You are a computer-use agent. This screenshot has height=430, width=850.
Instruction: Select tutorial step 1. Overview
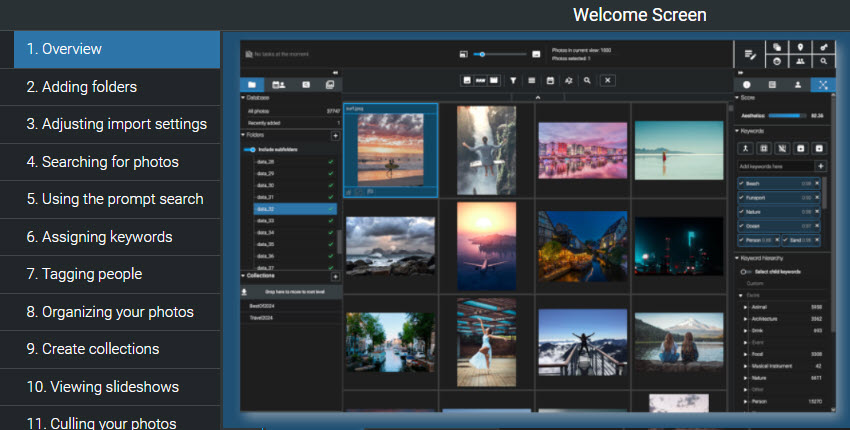(x=117, y=49)
